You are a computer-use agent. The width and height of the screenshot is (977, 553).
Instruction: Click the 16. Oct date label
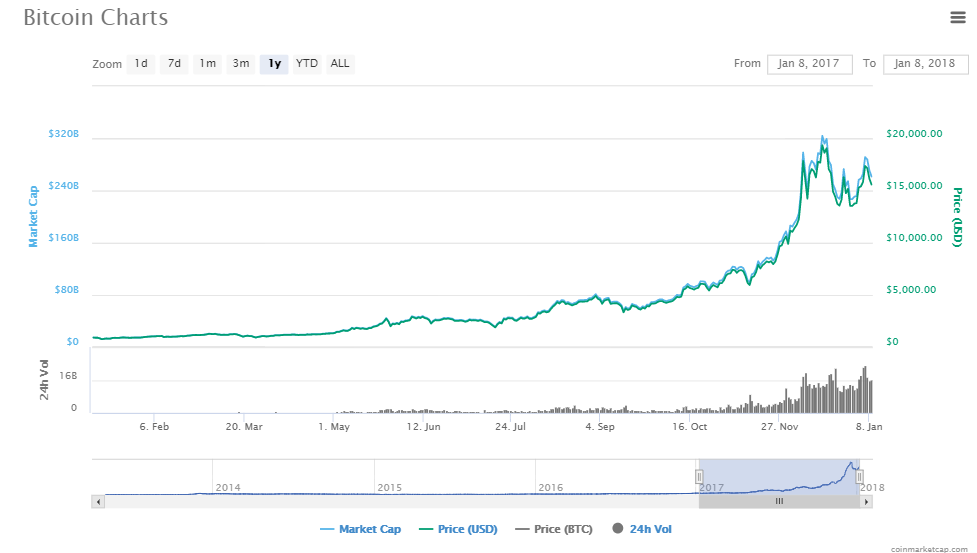click(690, 427)
